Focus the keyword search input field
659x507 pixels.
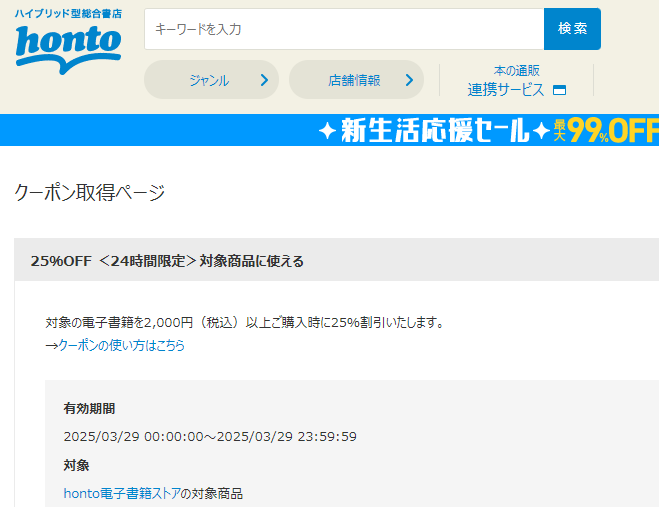(344, 29)
